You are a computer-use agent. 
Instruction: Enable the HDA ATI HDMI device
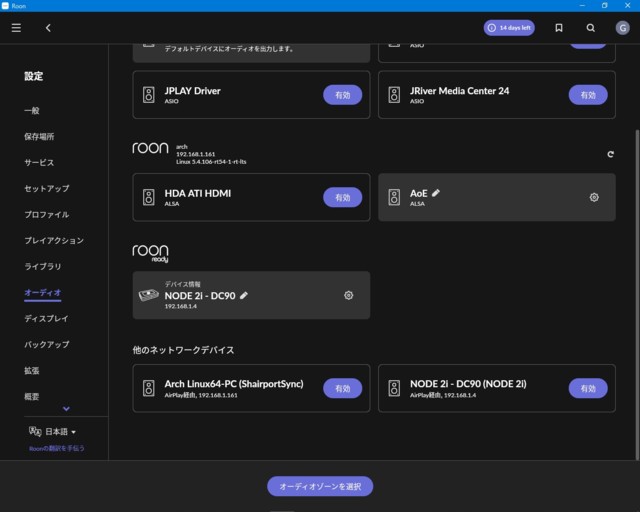342,197
